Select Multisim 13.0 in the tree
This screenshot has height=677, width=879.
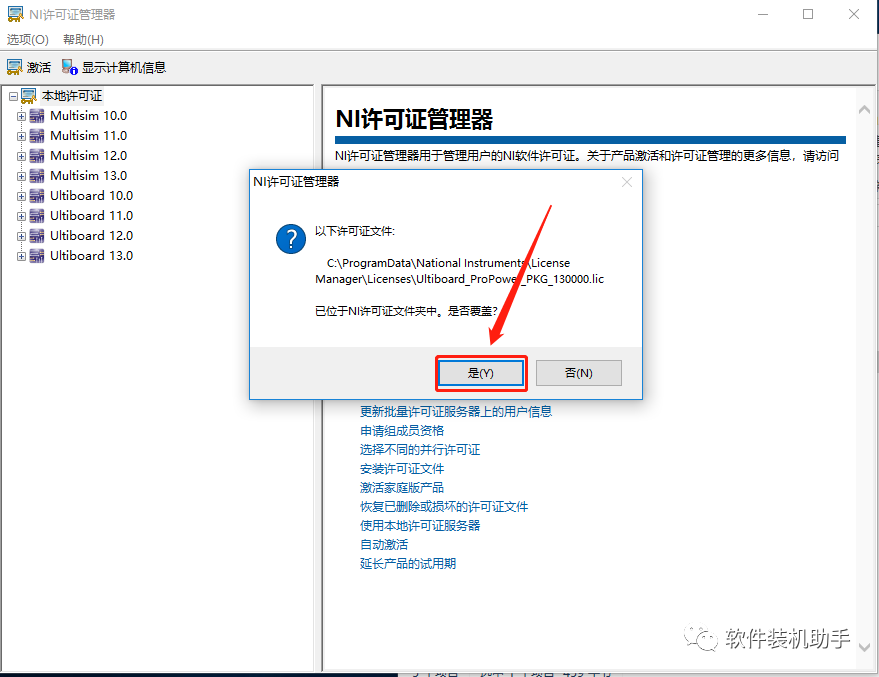tap(89, 176)
